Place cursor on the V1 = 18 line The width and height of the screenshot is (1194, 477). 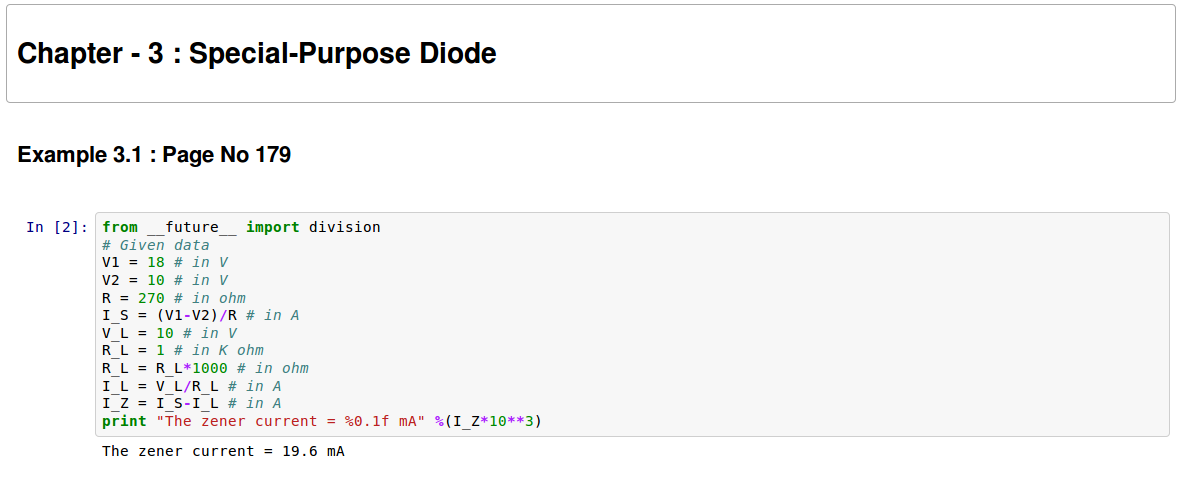[x=165, y=262]
